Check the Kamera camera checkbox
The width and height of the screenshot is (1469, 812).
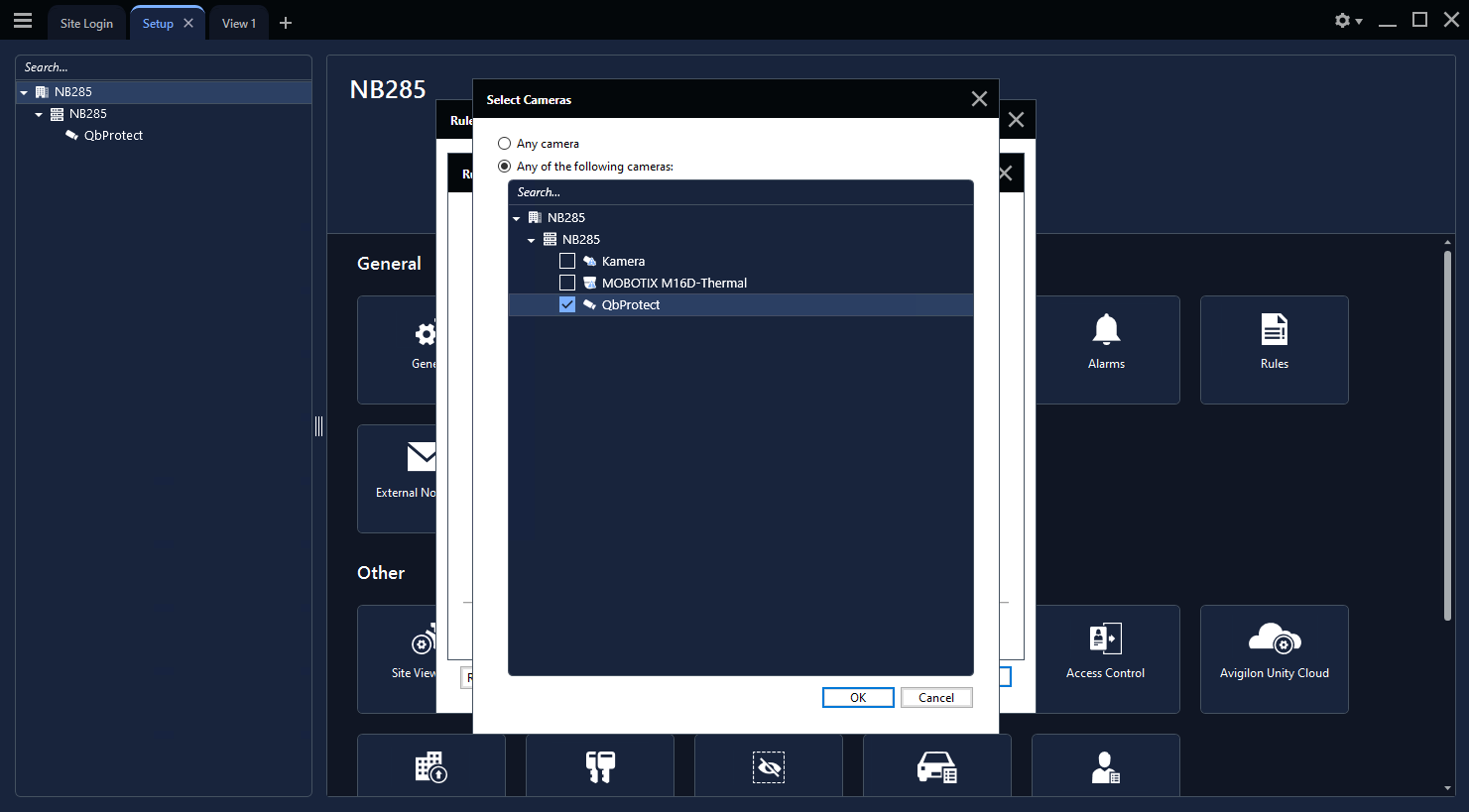567,261
